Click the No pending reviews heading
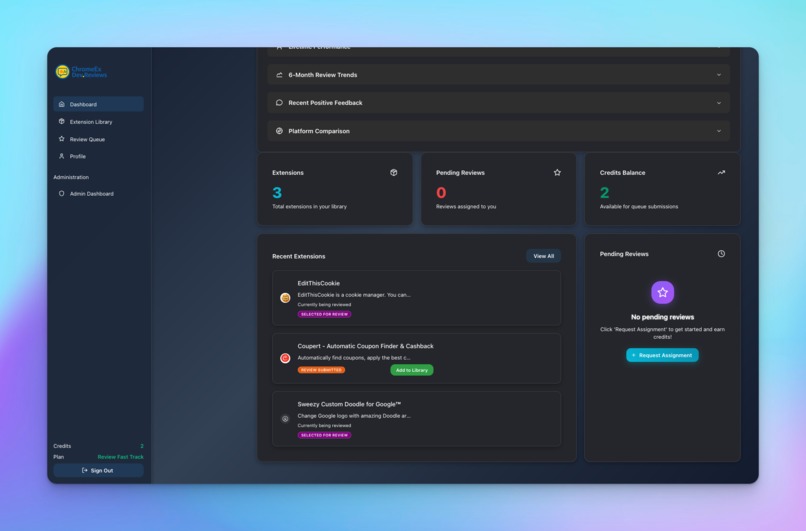The width and height of the screenshot is (806, 531). pos(663,317)
